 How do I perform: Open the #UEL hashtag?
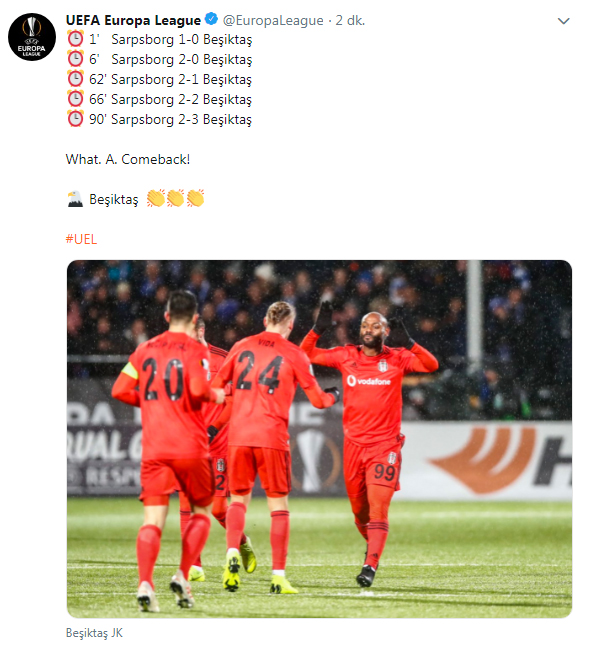point(81,239)
